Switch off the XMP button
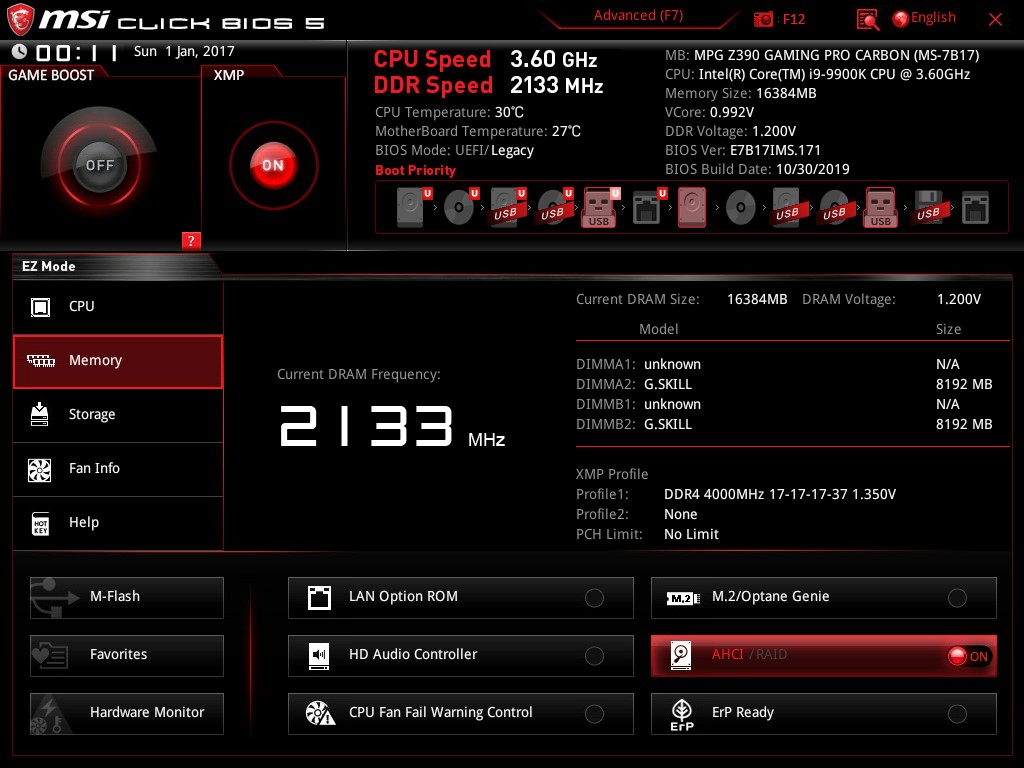This screenshot has height=768, width=1024. (x=273, y=165)
